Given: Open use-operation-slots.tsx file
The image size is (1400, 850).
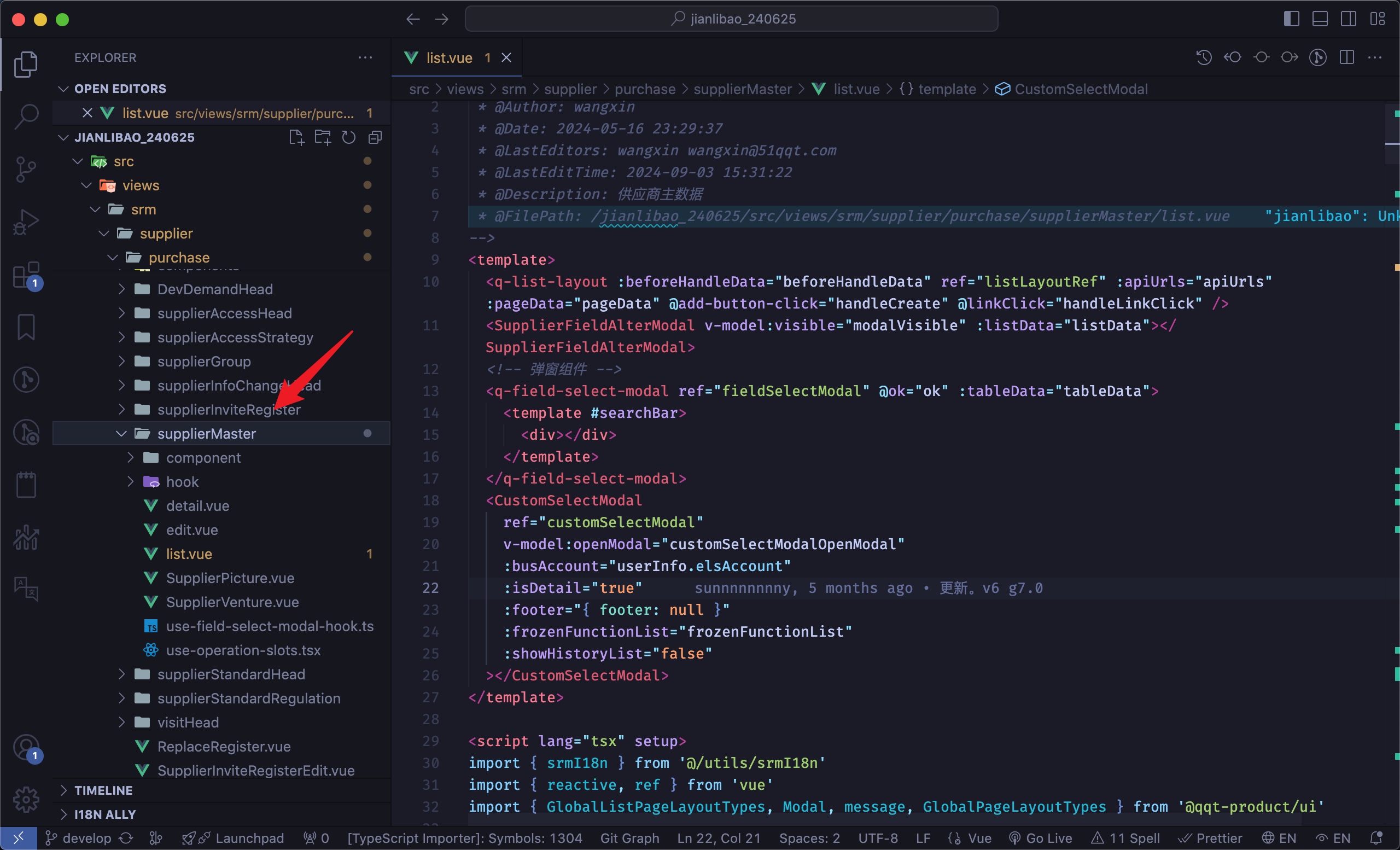Looking at the screenshot, I should (x=243, y=650).
